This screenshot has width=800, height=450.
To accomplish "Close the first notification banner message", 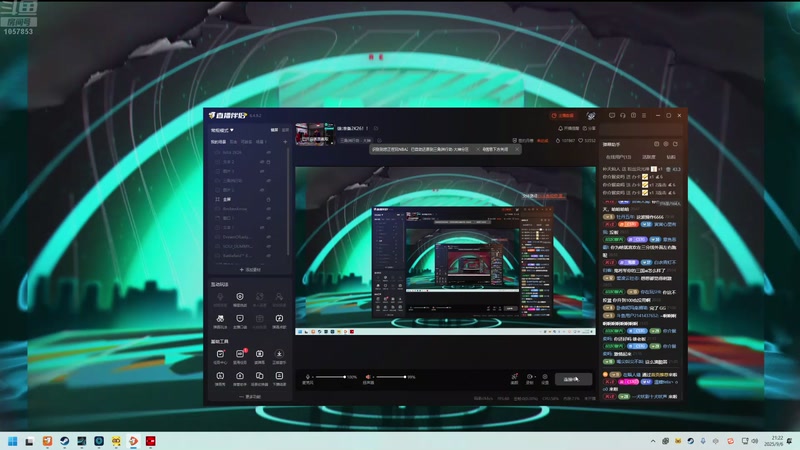I will click(478, 149).
